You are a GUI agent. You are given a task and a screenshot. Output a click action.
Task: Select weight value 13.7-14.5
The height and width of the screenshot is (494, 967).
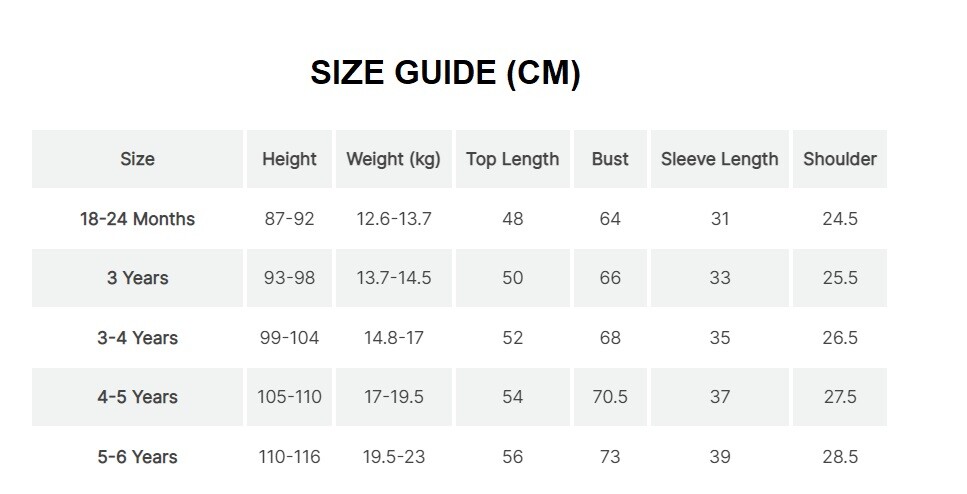tap(394, 278)
